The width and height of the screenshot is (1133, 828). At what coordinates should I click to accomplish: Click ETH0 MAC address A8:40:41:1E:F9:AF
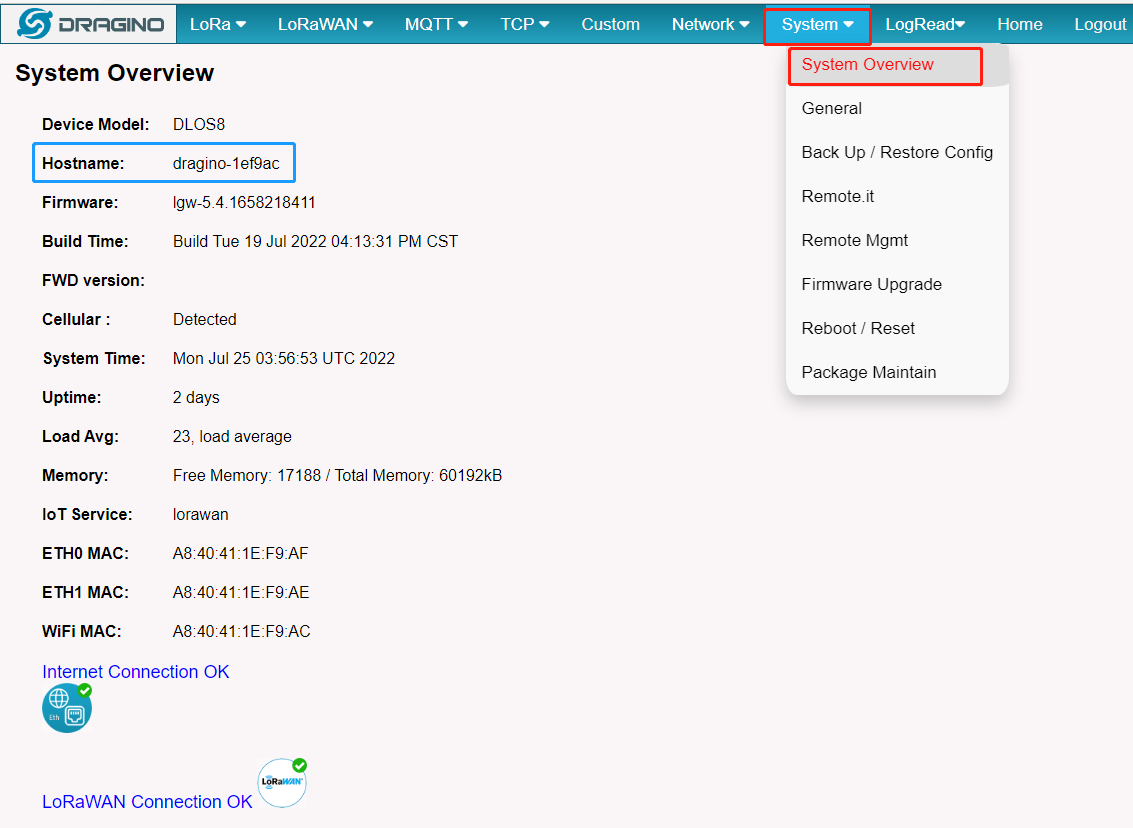(241, 553)
